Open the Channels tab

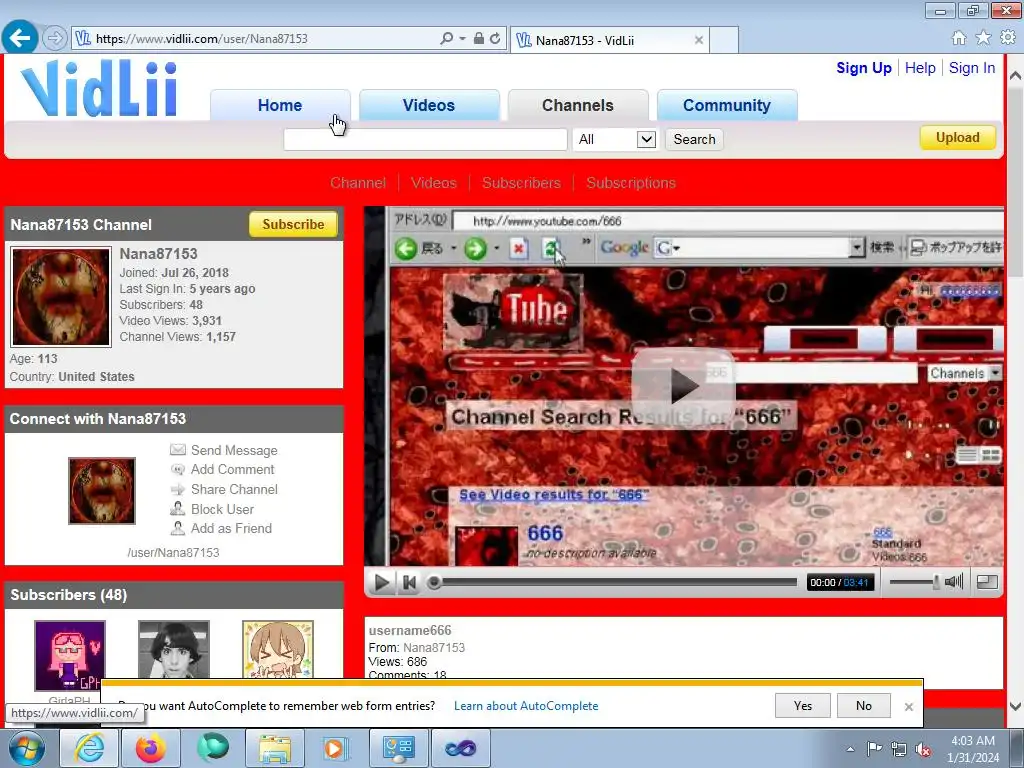tap(578, 105)
